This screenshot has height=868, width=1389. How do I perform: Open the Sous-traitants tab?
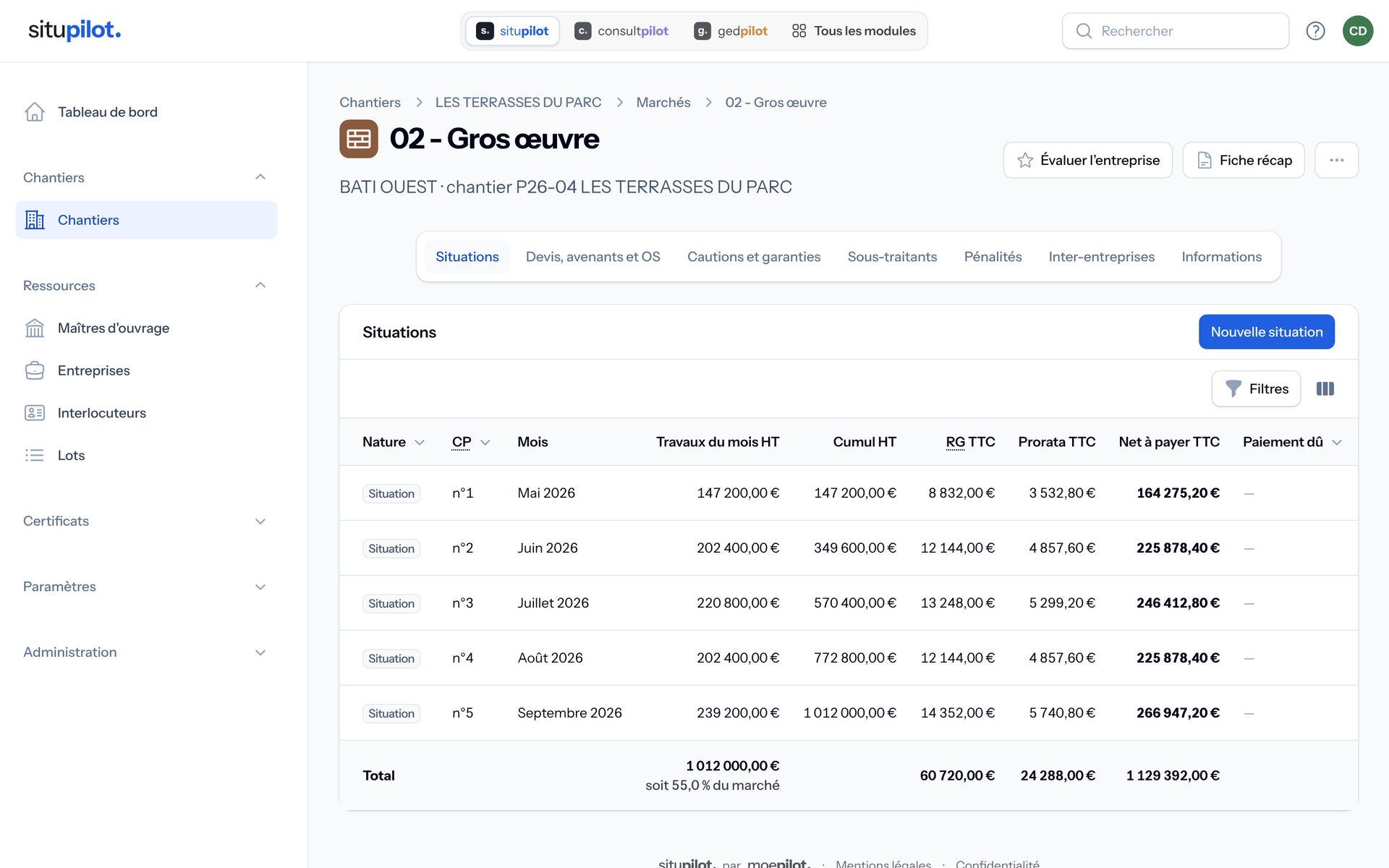(892, 257)
